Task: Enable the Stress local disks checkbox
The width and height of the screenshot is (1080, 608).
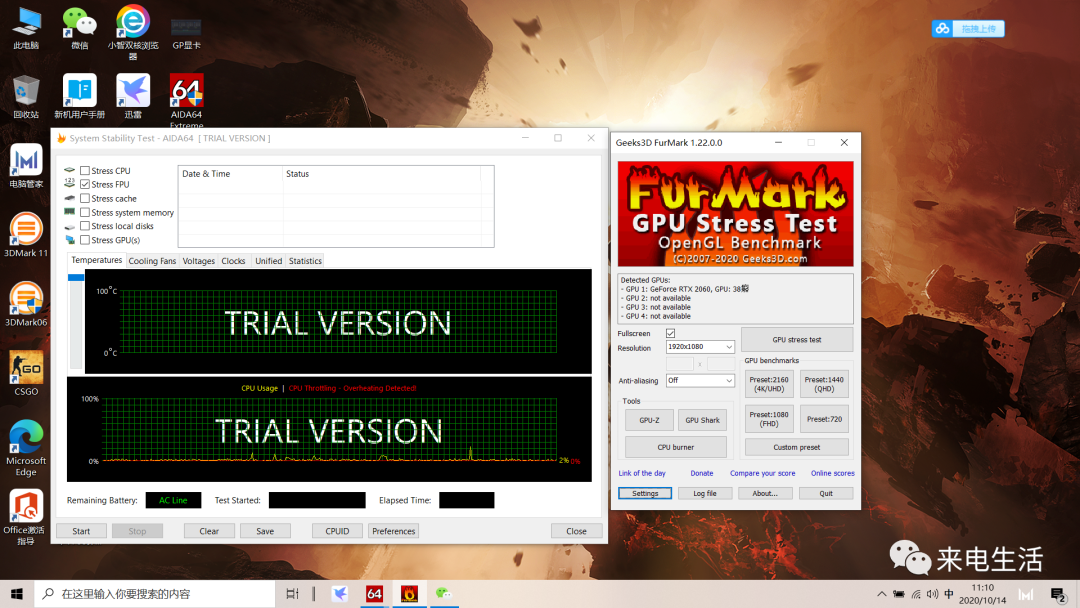Action: (85, 226)
